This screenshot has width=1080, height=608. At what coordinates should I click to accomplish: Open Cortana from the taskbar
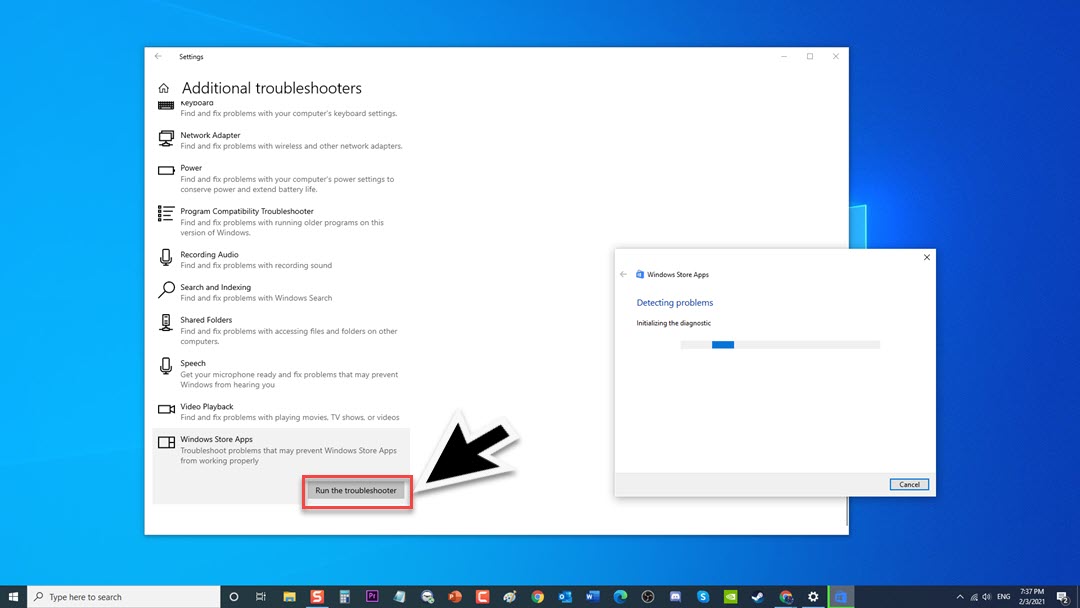(233, 597)
